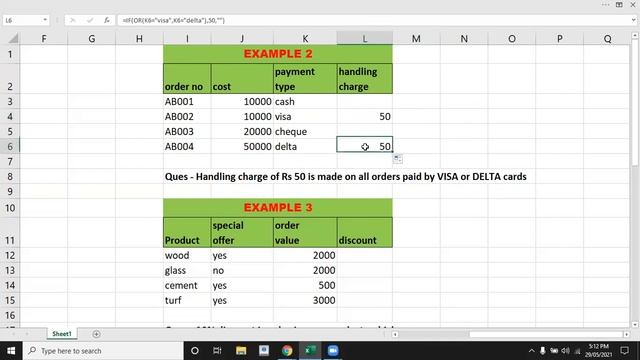Select column N header
The width and height of the screenshot is (640, 360).
[464, 39]
